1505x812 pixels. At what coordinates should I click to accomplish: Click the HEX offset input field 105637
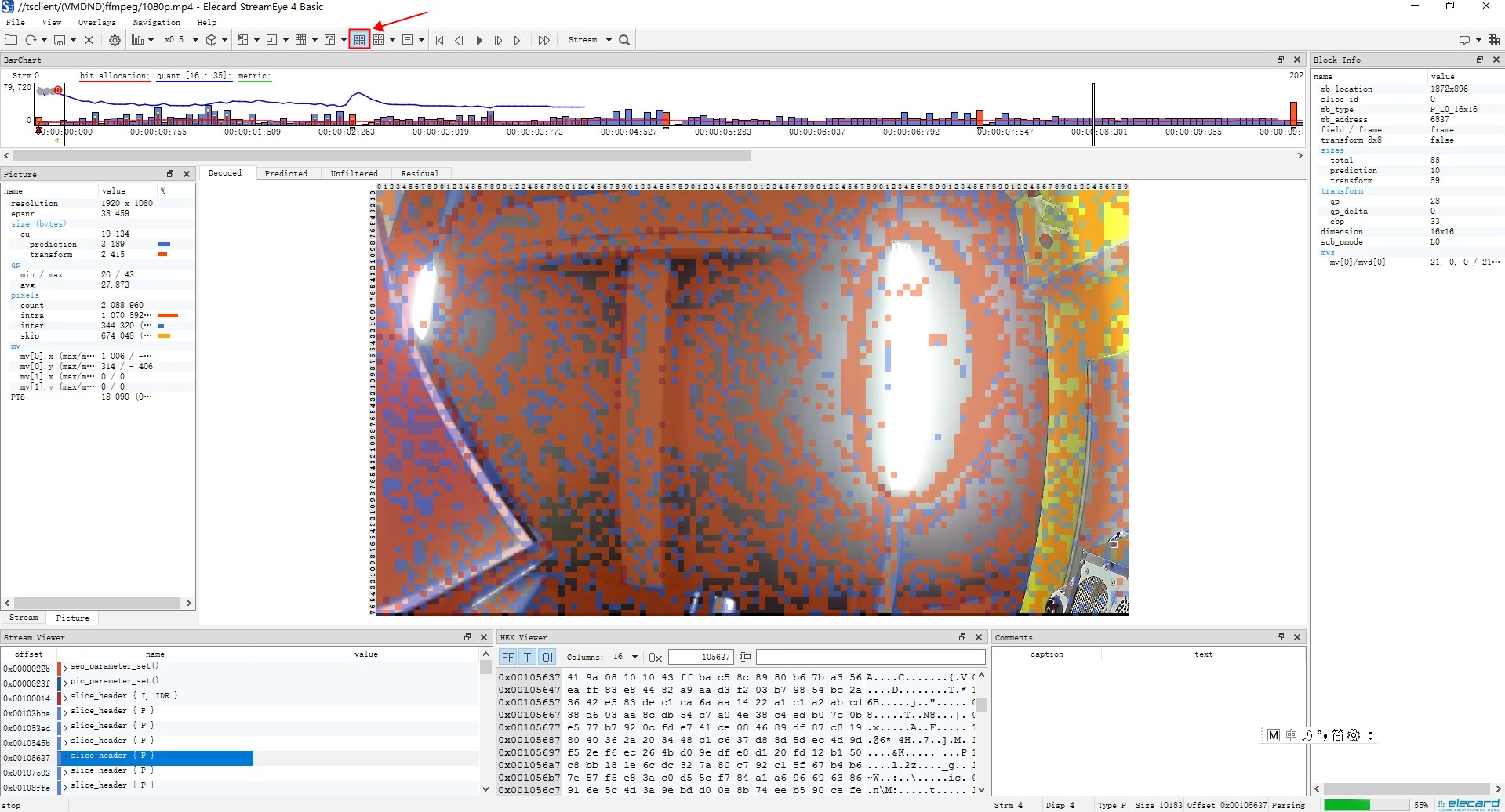coord(700,657)
